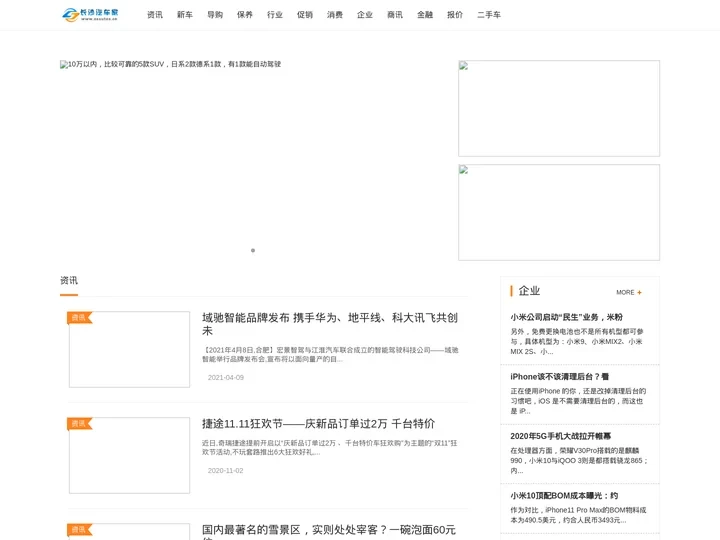
Task: Click summary beginning 另外，免费更换电池
Action: 577,342
